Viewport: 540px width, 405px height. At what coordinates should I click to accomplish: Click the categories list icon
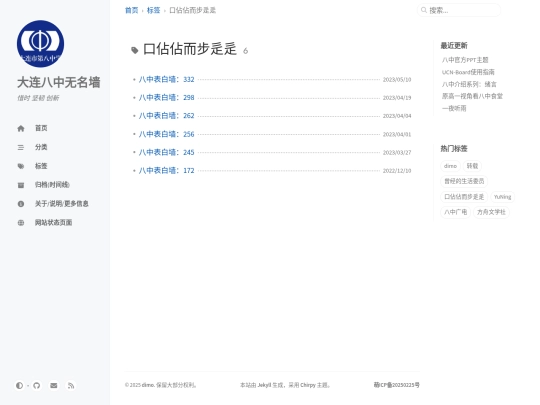[21, 147]
